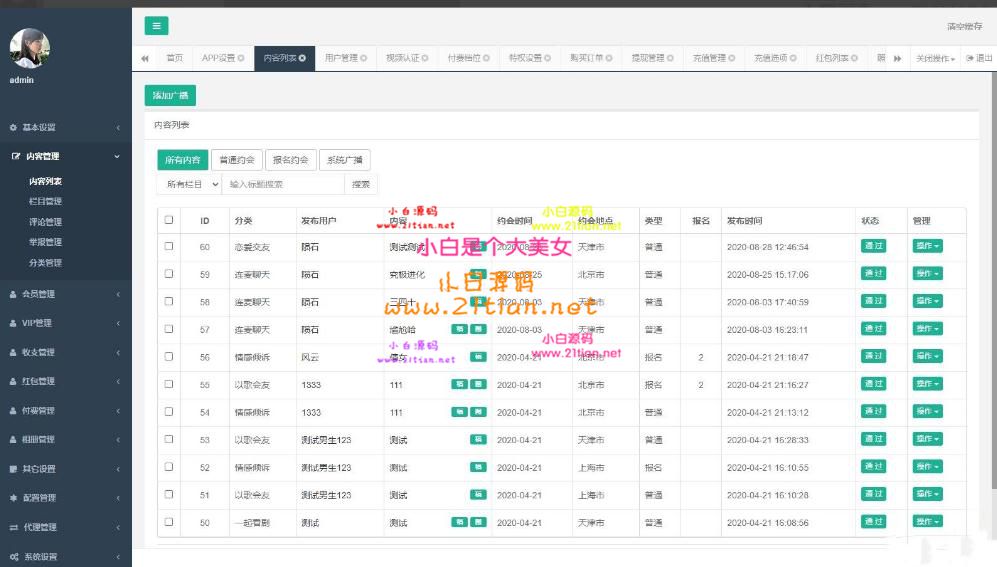Viewport: 997px width, 567px height.
Task: Click the person icon beside 会员管理
Action: pyautogui.click(x=13, y=294)
